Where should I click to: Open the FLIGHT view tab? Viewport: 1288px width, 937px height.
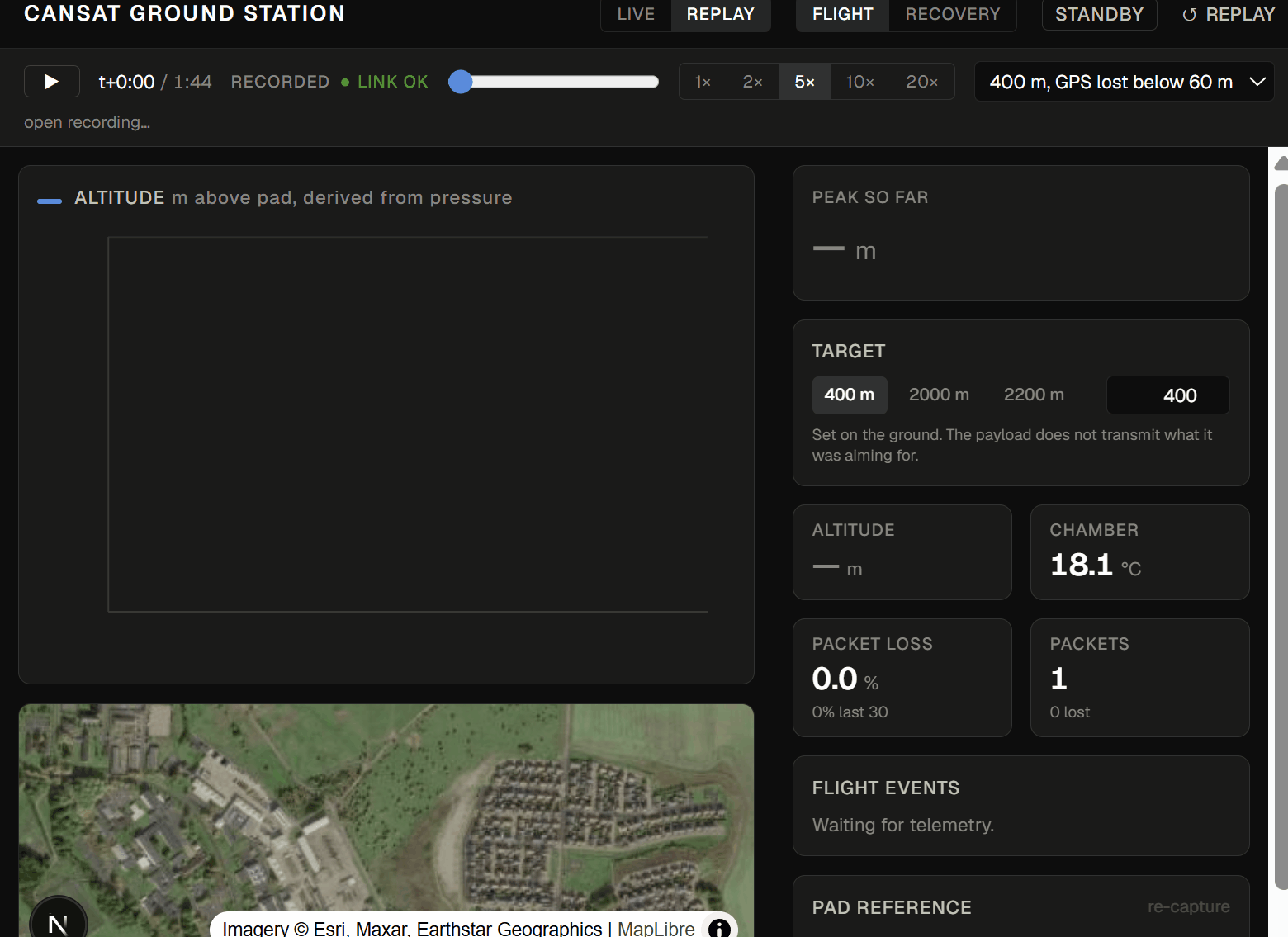[842, 14]
